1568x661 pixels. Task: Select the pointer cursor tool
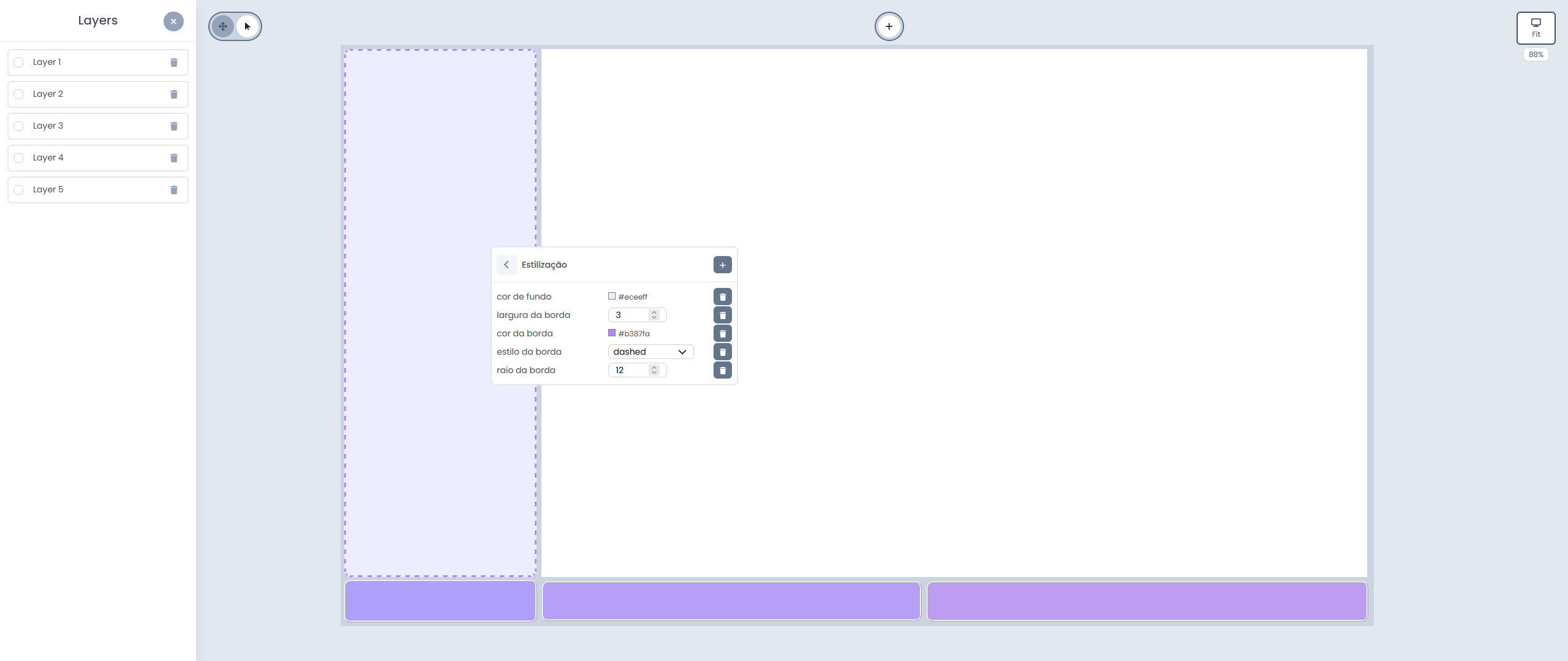[247, 26]
